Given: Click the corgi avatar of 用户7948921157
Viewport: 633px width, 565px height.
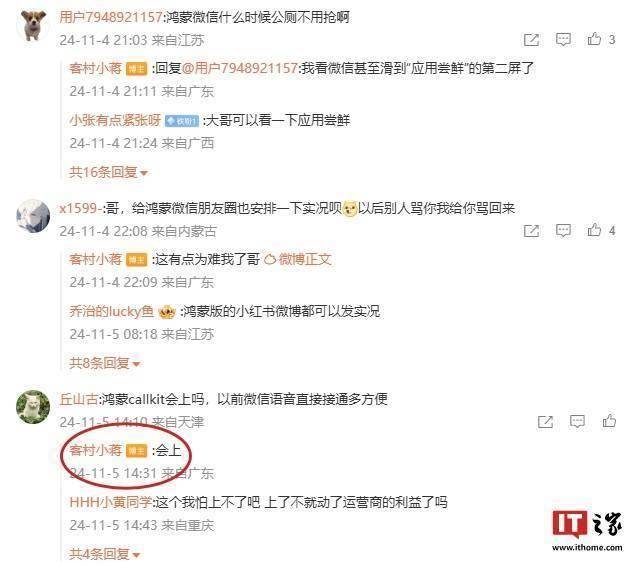Looking at the screenshot, I should 33,25.
